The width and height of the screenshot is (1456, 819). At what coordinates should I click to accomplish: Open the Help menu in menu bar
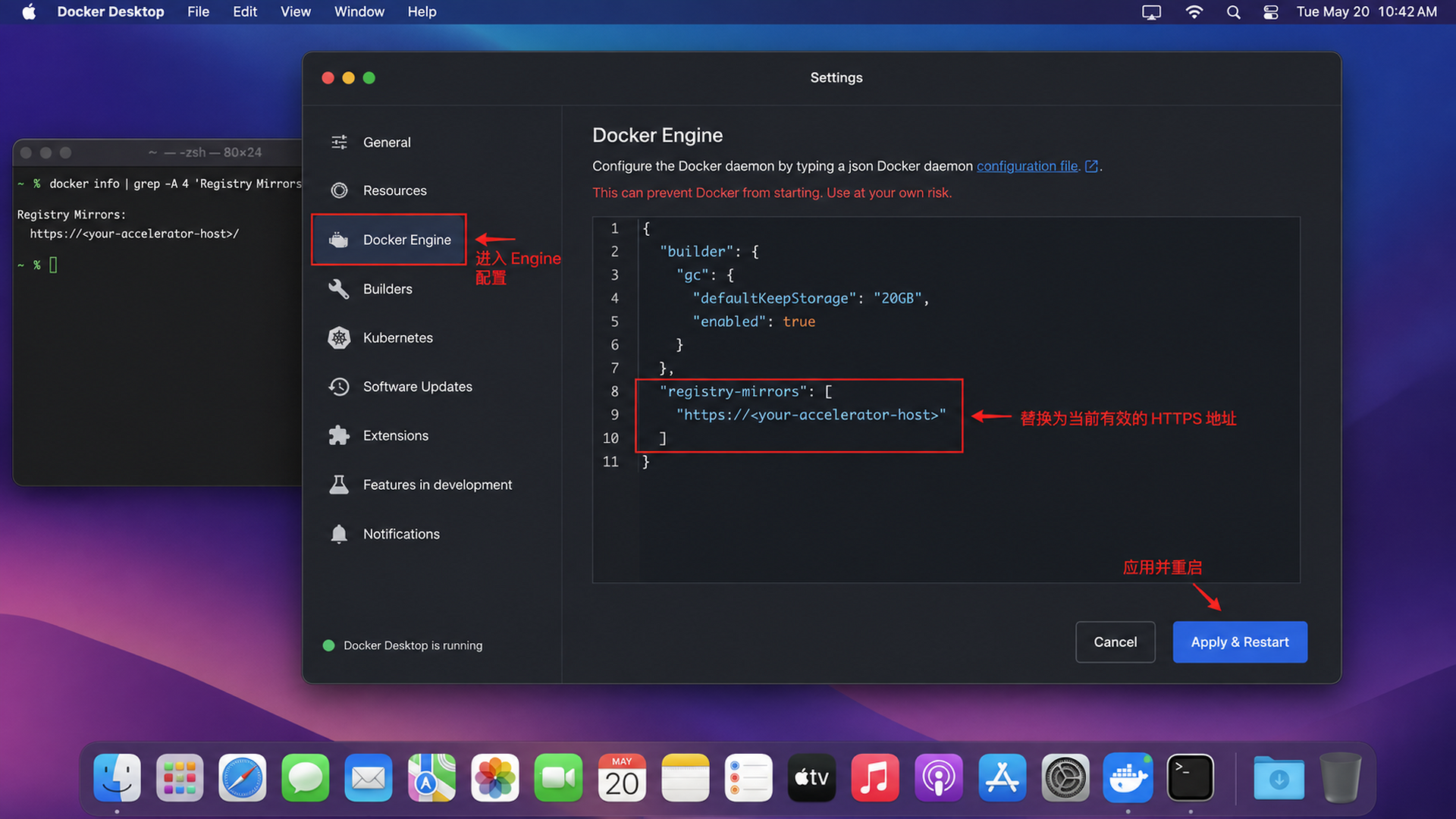422,11
